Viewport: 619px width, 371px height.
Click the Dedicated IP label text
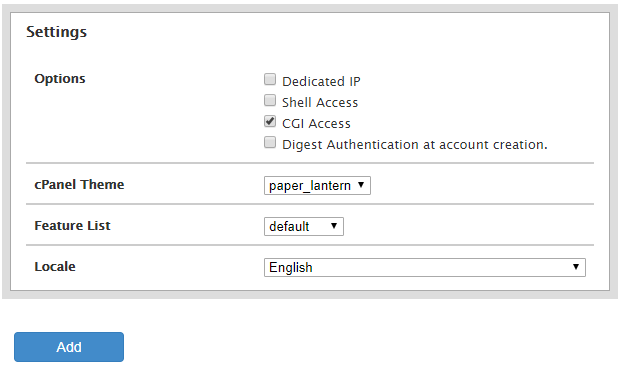321,82
